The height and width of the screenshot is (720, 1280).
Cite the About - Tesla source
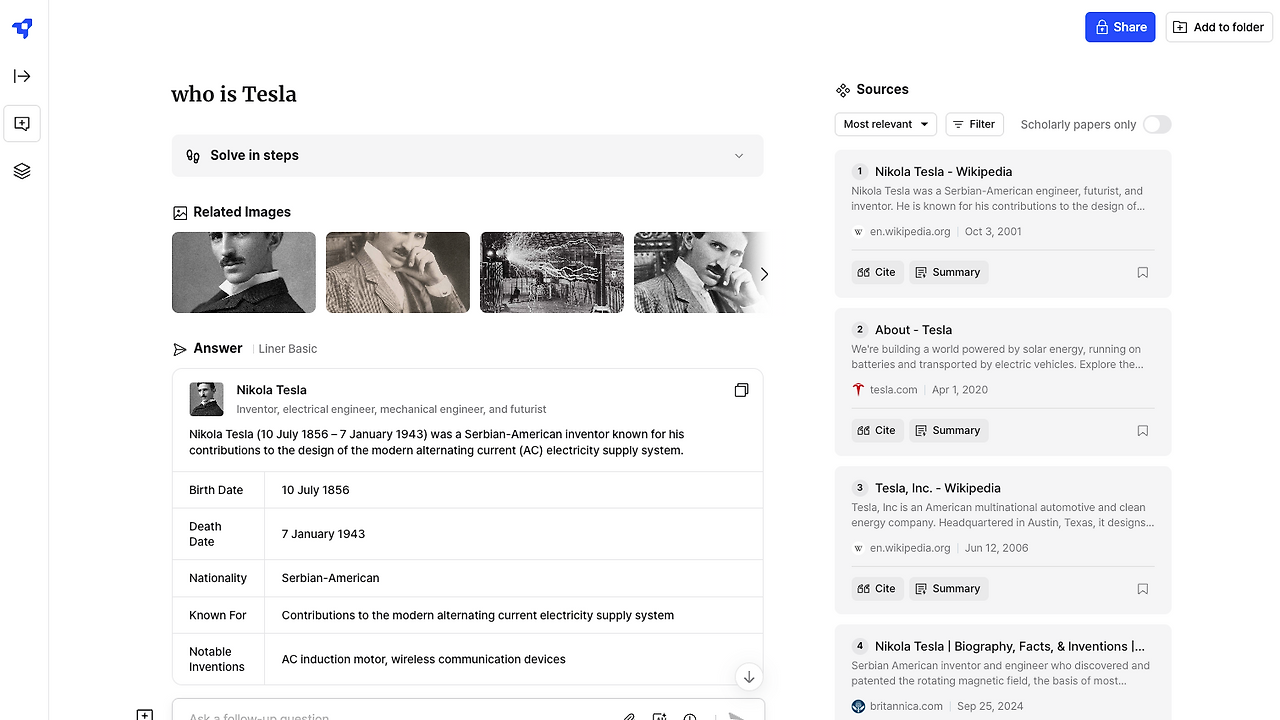click(x=877, y=430)
